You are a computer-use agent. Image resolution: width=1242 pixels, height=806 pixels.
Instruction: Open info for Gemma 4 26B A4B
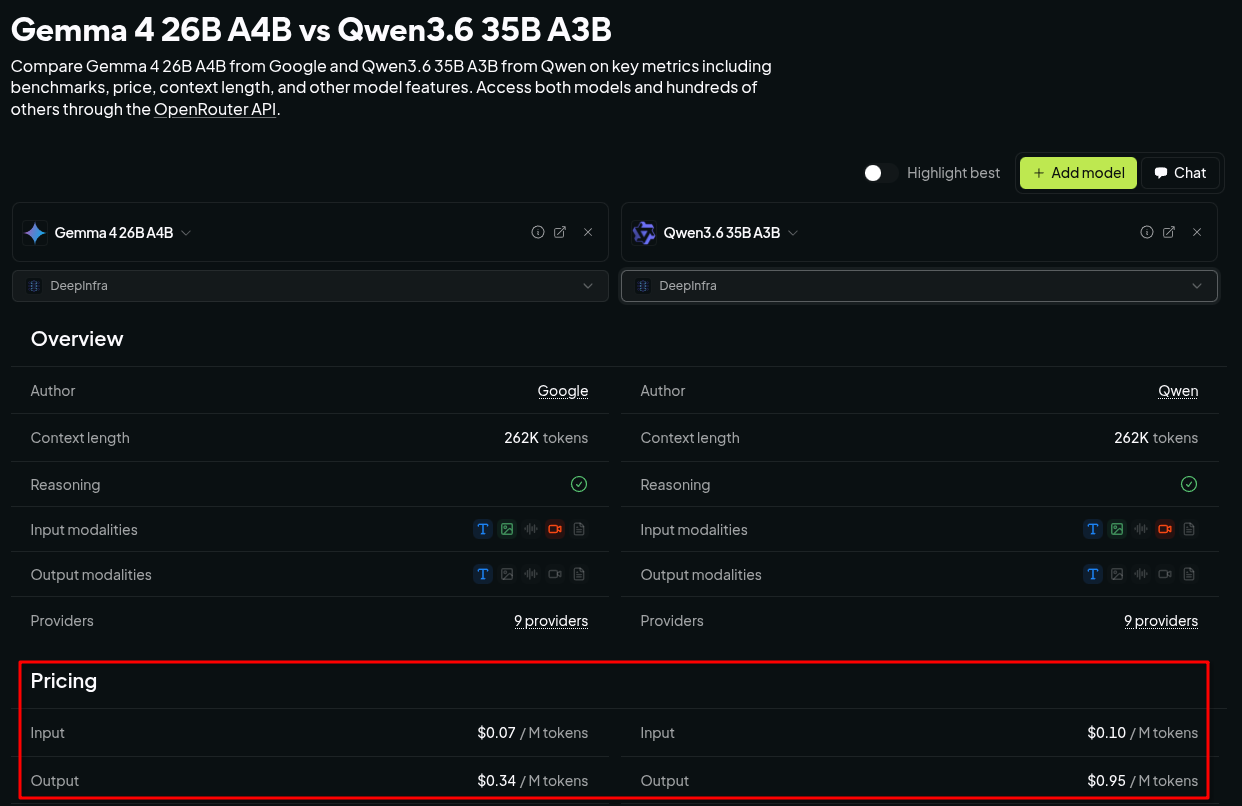coord(538,232)
